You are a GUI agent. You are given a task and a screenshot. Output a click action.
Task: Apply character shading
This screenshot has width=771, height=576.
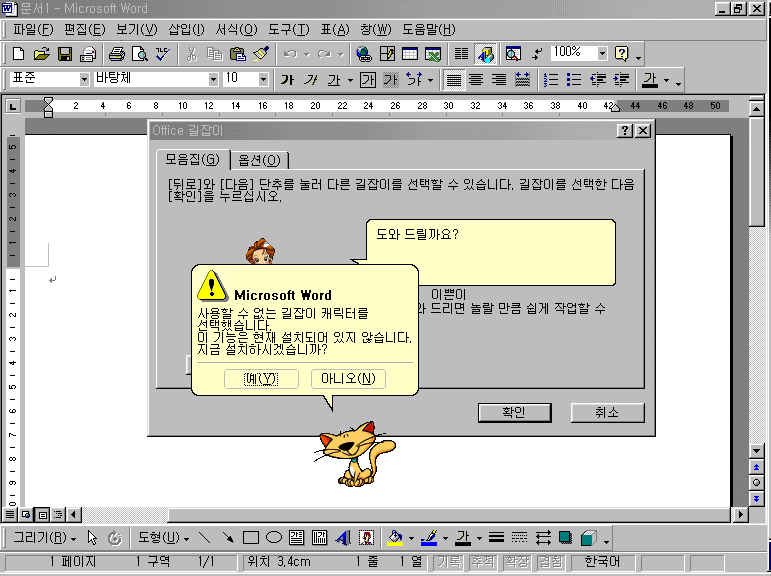point(391,80)
